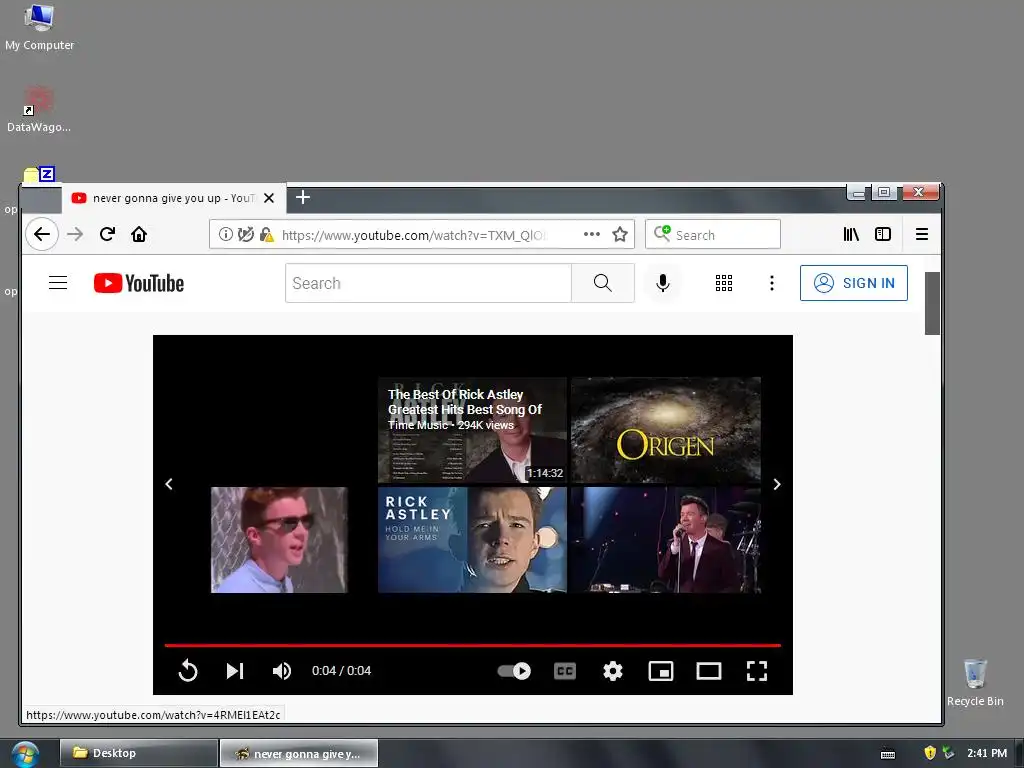Viewport: 1024px width, 768px height.
Task: Click the 2:41 PM clock
Action: pyautogui.click(x=987, y=753)
